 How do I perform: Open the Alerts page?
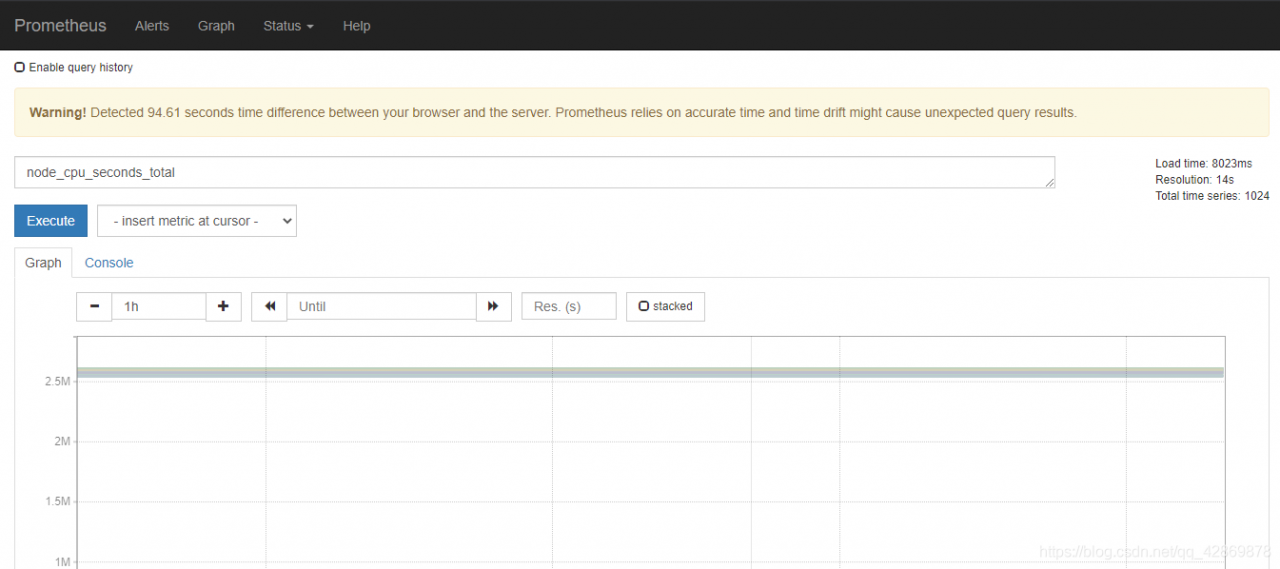pyautogui.click(x=152, y=26)
